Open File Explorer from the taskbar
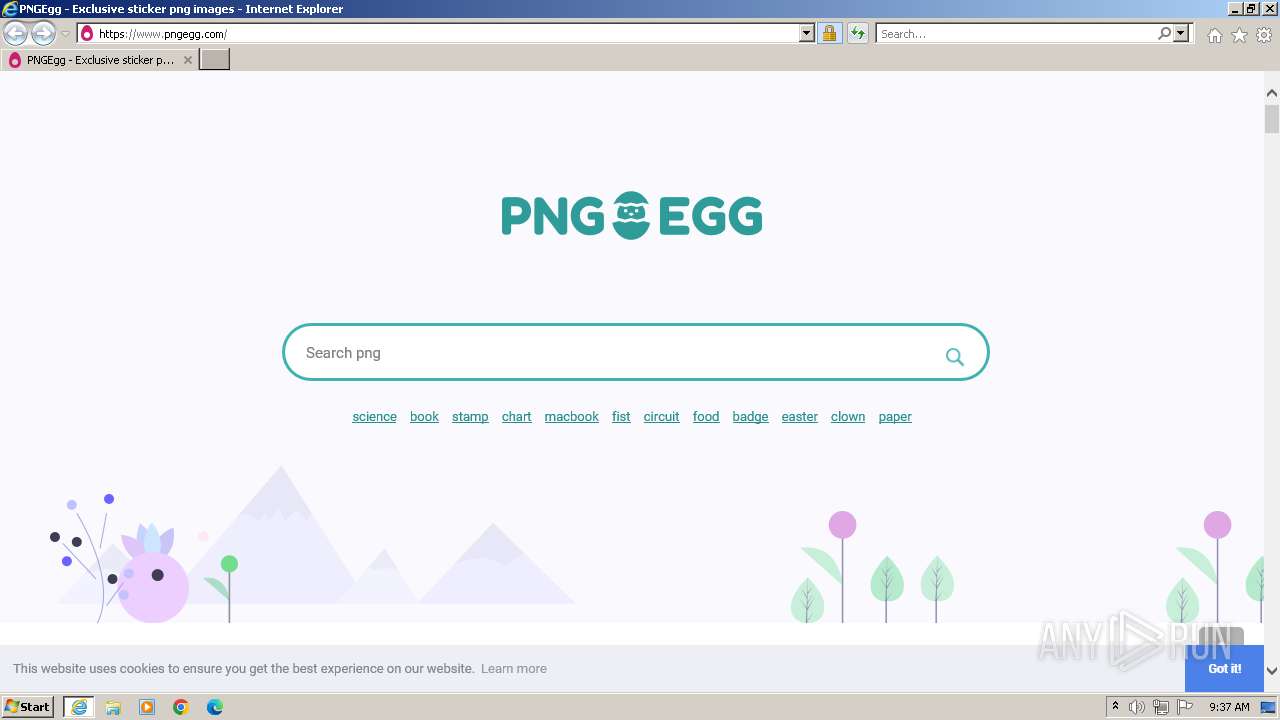Viewport: 1280px width, 720px height. tap(113, 707)
